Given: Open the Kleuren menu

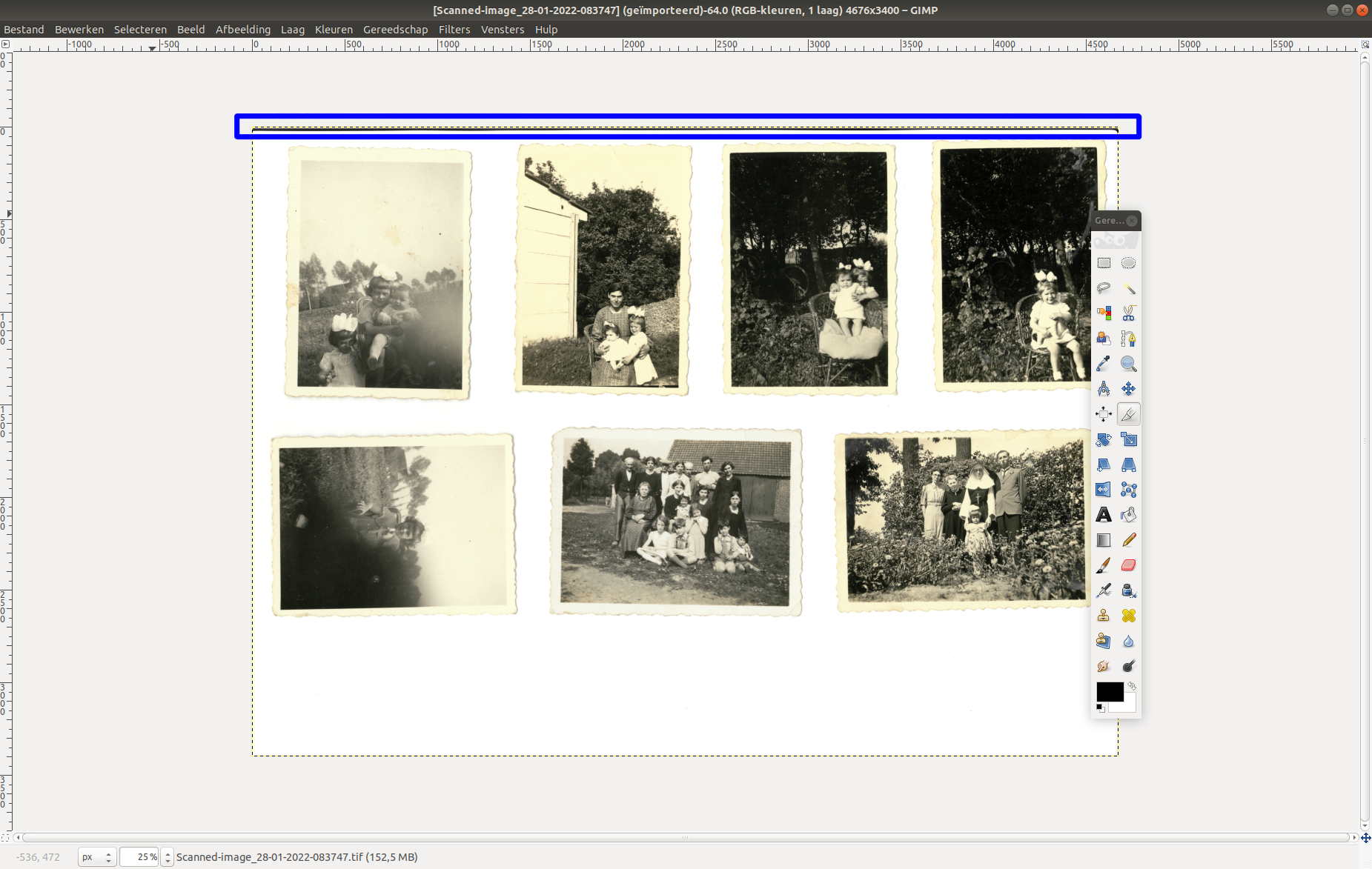Looking at the screenshot, I should click(334, 30).
